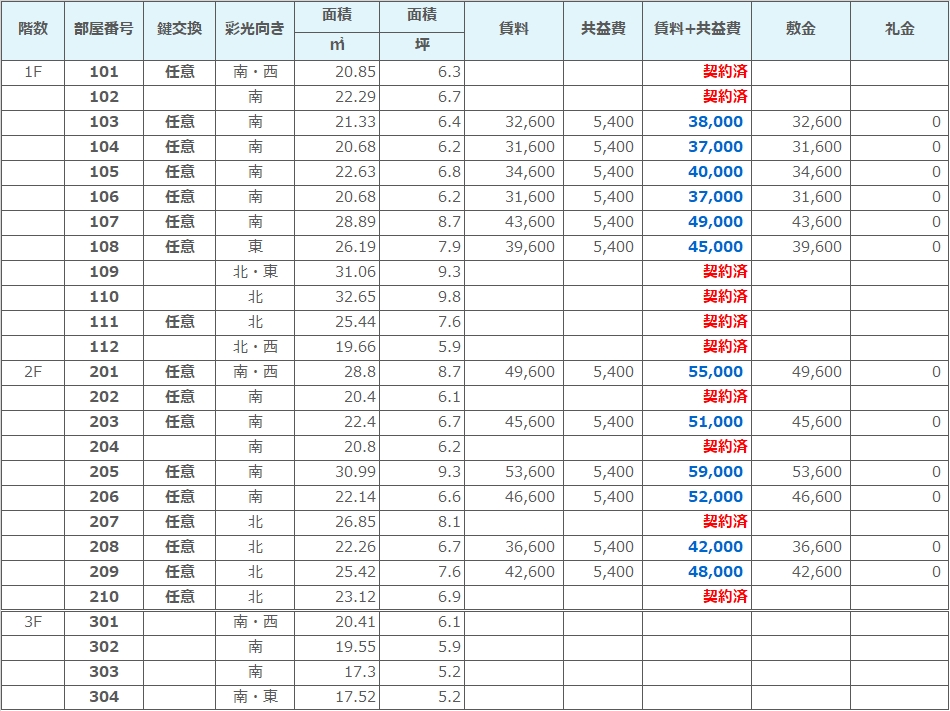Select the 49,000 total for room 107
This screenshot has width=950, height=711.
(715, 222)
